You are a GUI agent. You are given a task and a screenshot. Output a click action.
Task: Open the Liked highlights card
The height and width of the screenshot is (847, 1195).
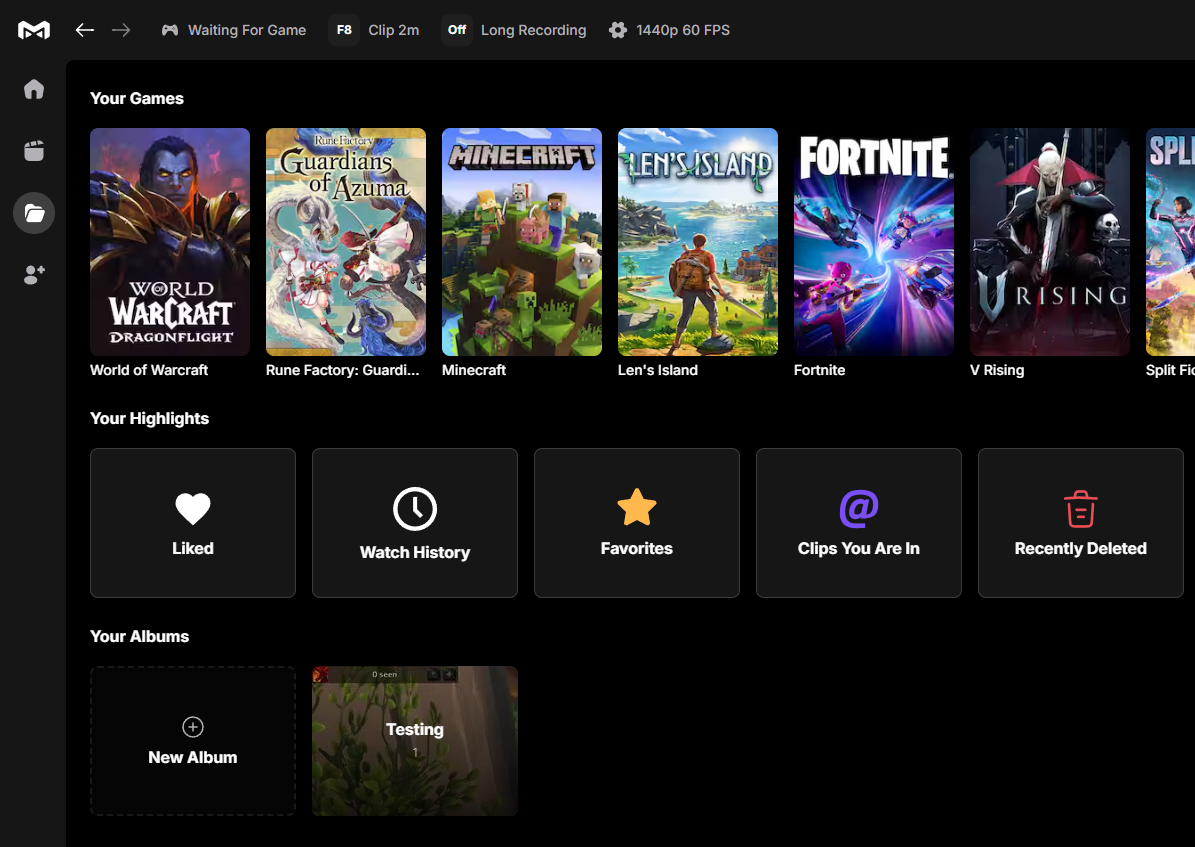click(x=193, y=523)
